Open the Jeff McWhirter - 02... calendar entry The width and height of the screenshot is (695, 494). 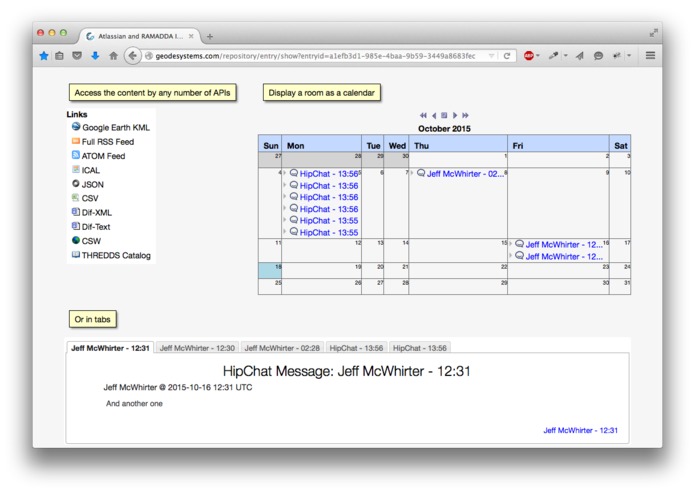[x=465, y=174]
